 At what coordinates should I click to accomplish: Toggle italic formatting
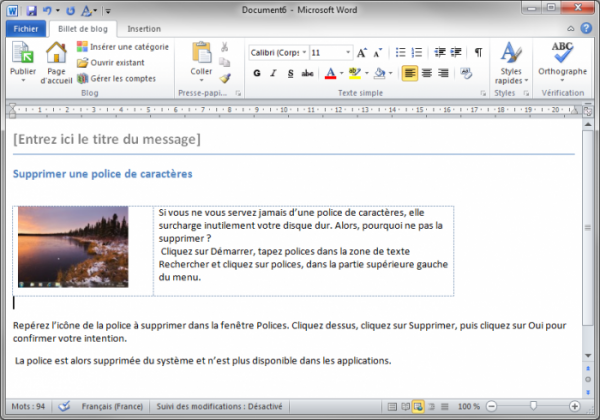coord(273,73)
